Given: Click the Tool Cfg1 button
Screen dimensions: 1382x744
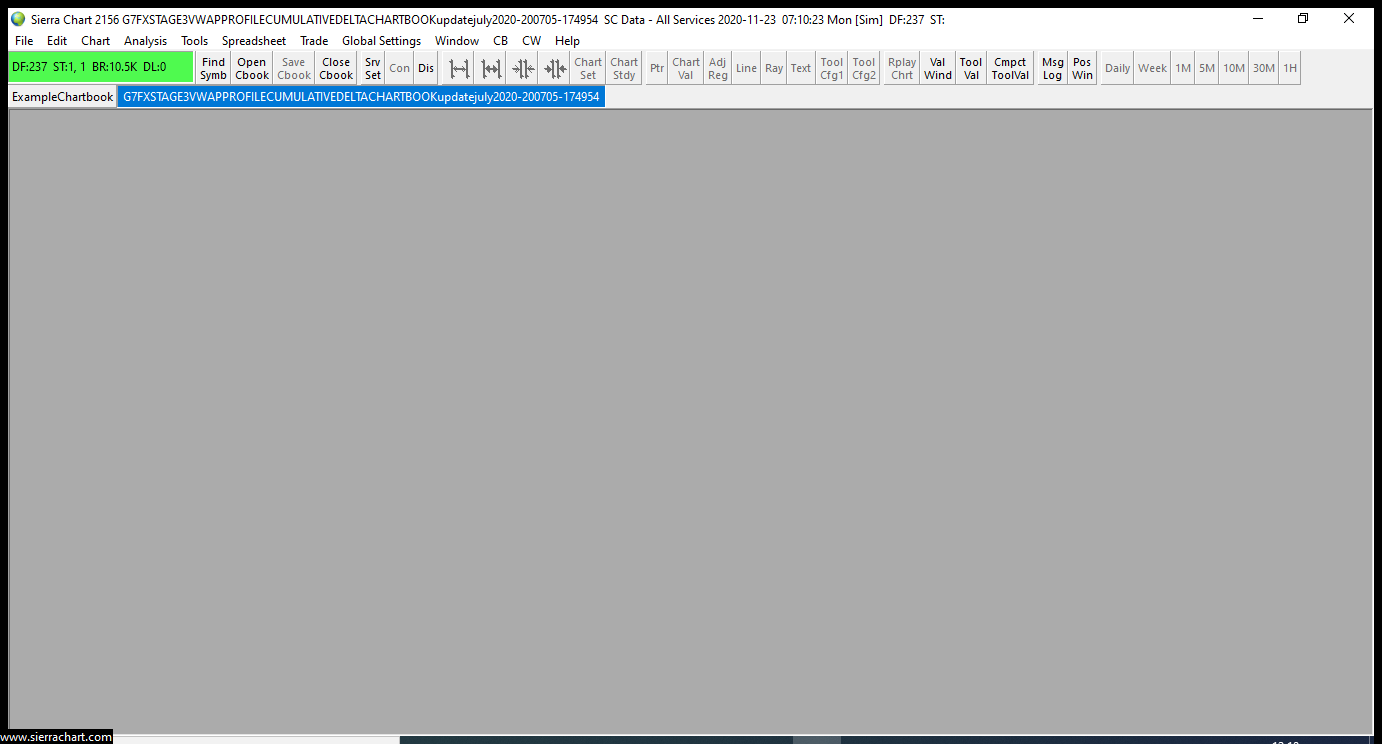Looking at the screenshot, I should (x=832, y=68).
